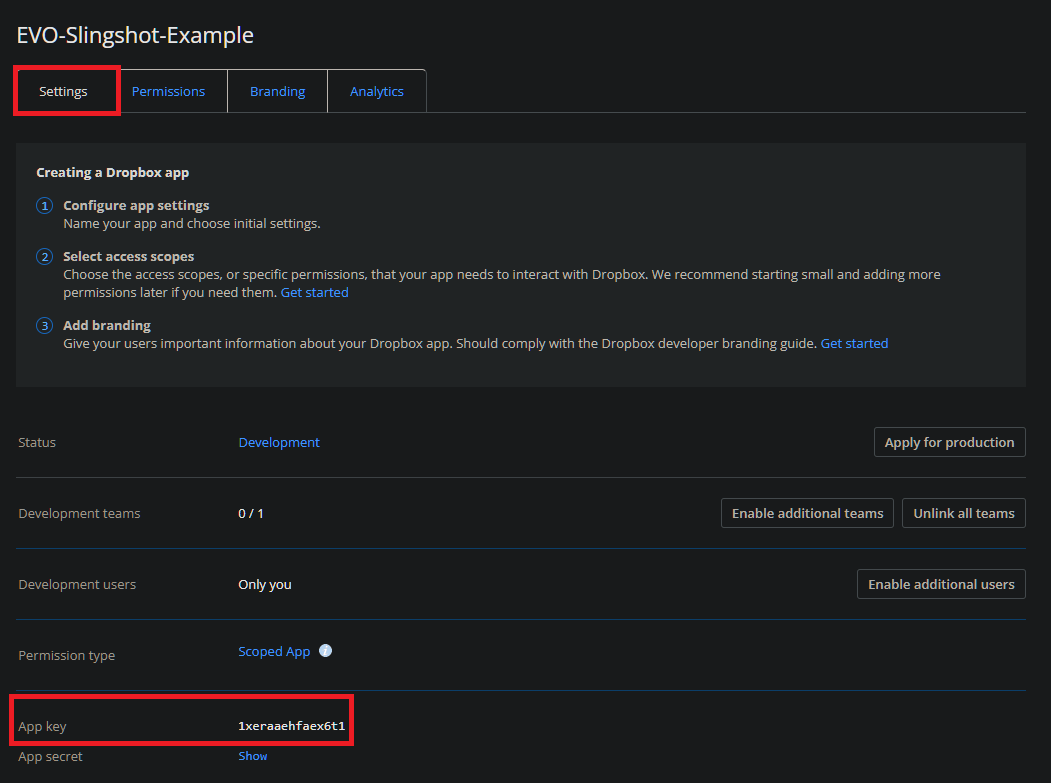Click the Development teams label
The width and height of the screenshot is (1051, 783).
tap(79, 514)
